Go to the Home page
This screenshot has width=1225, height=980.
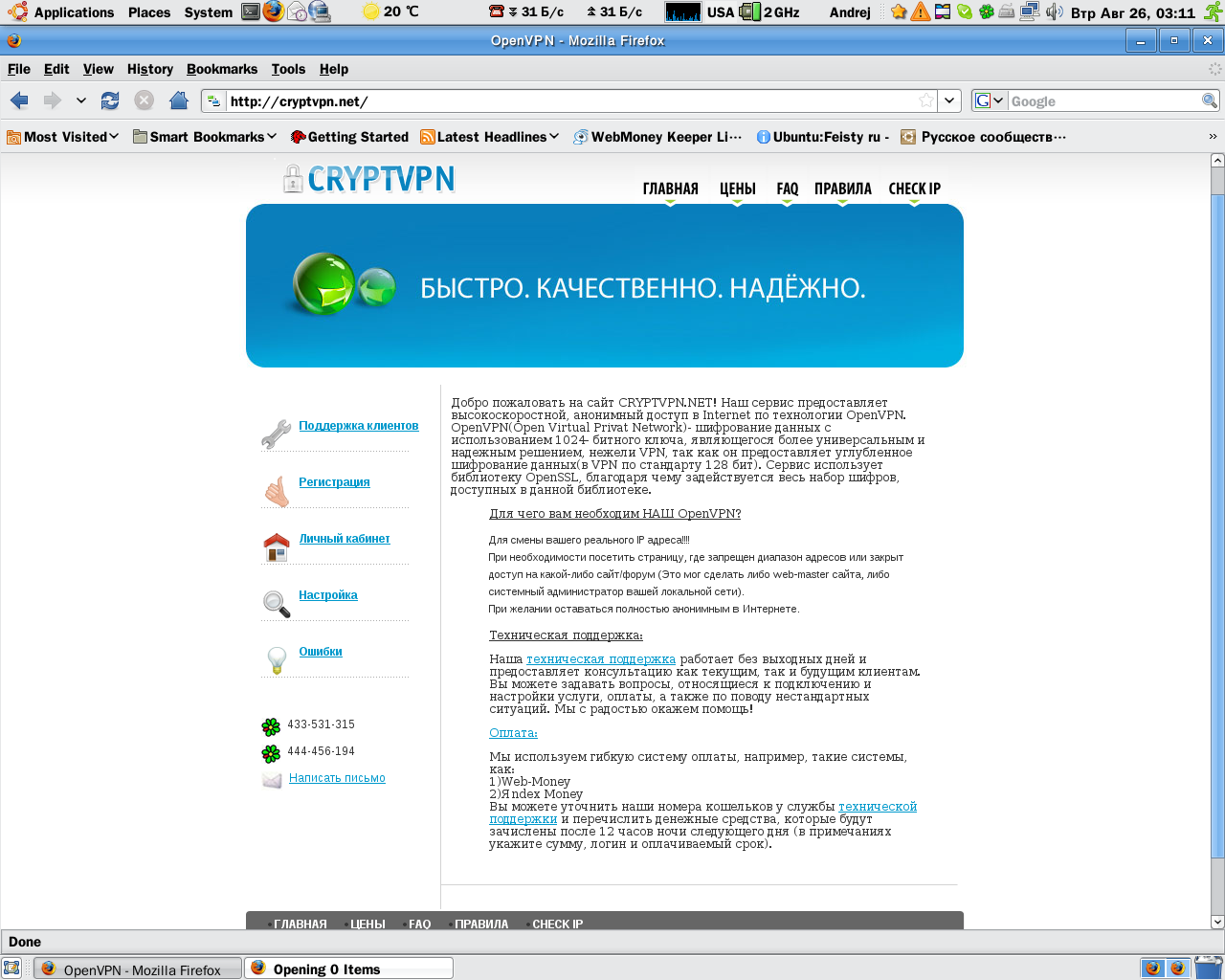[x=178, y=100]
